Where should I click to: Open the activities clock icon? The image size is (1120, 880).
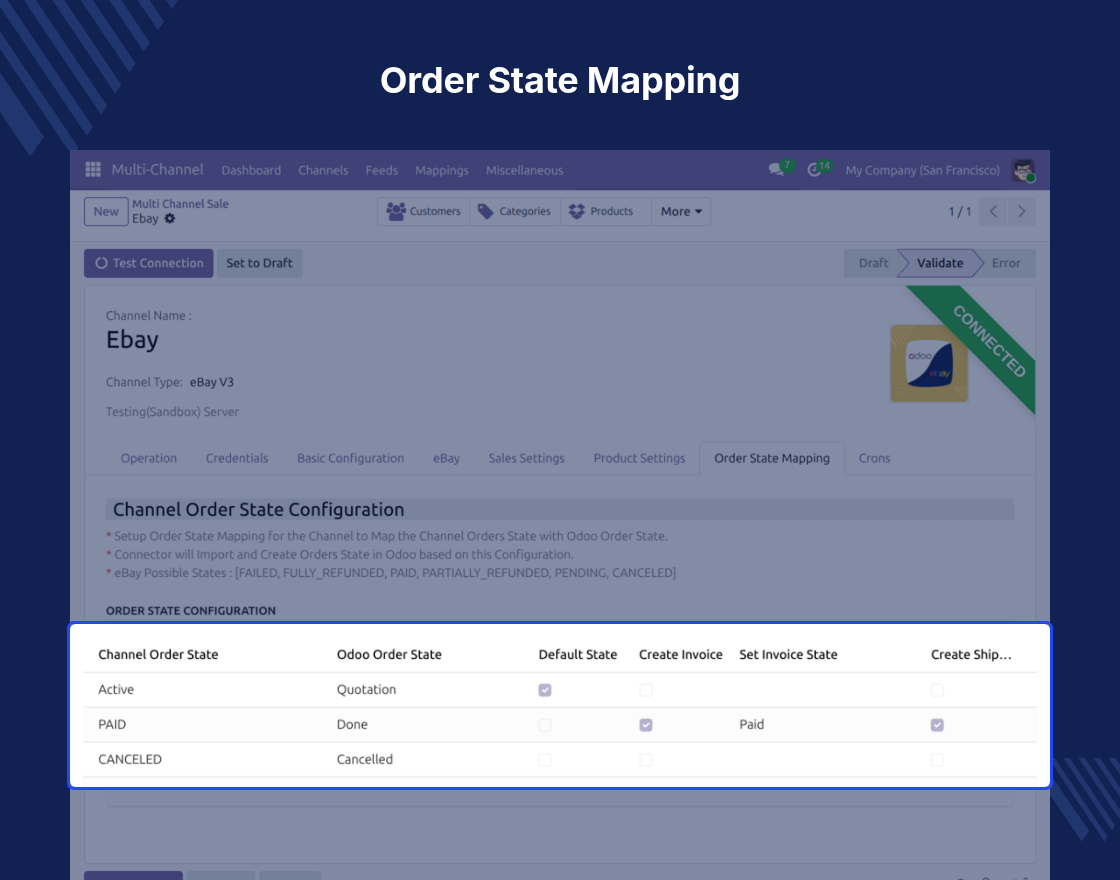pos(814,170)
